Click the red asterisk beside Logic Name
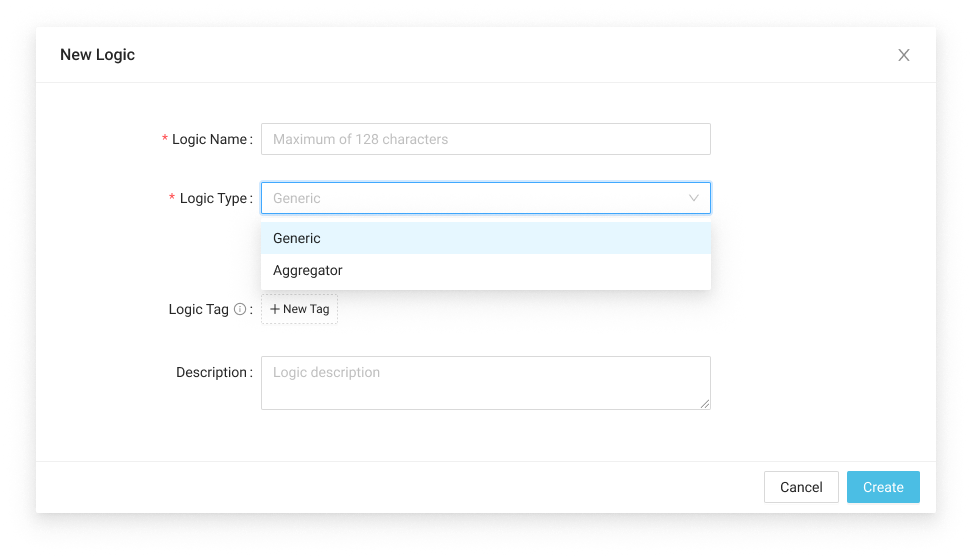972x558 pixels. tap(165, 140)
